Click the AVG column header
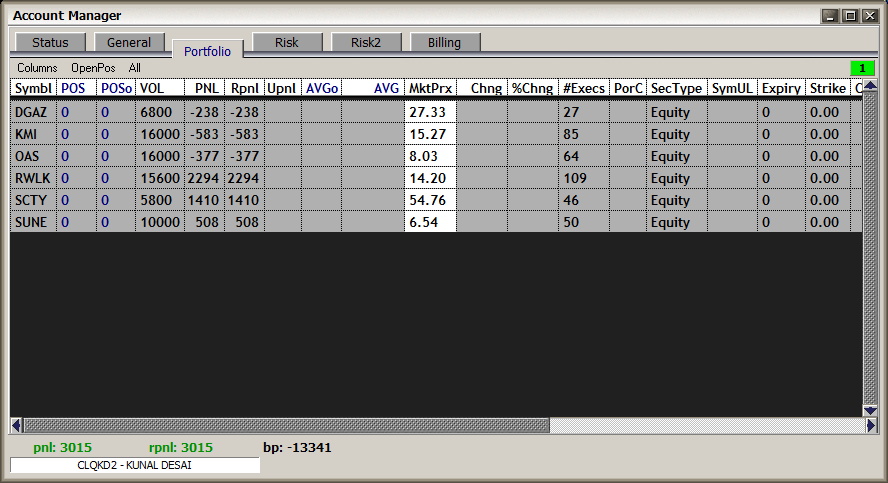 pos(373,88)
